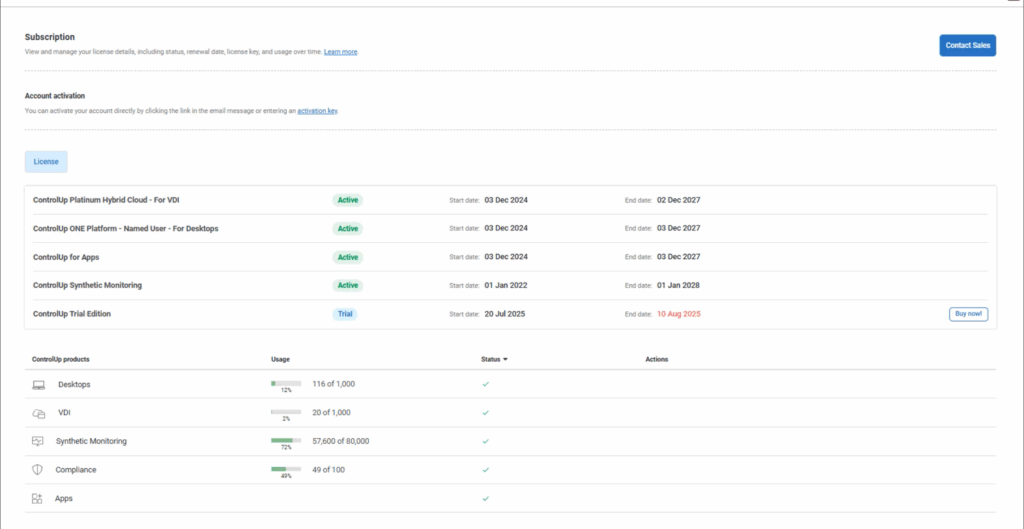Click Buy now! for Trial Edition
The height and width of the screenshot is (529, 1024).
point(968,314)
